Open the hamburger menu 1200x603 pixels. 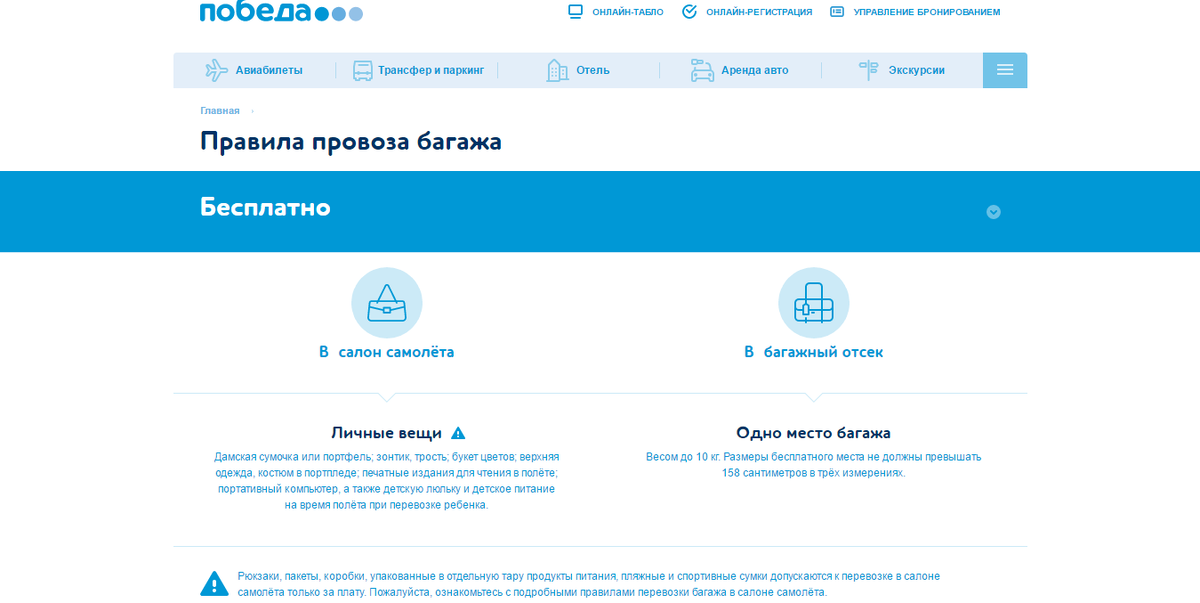click(1004, 69)
